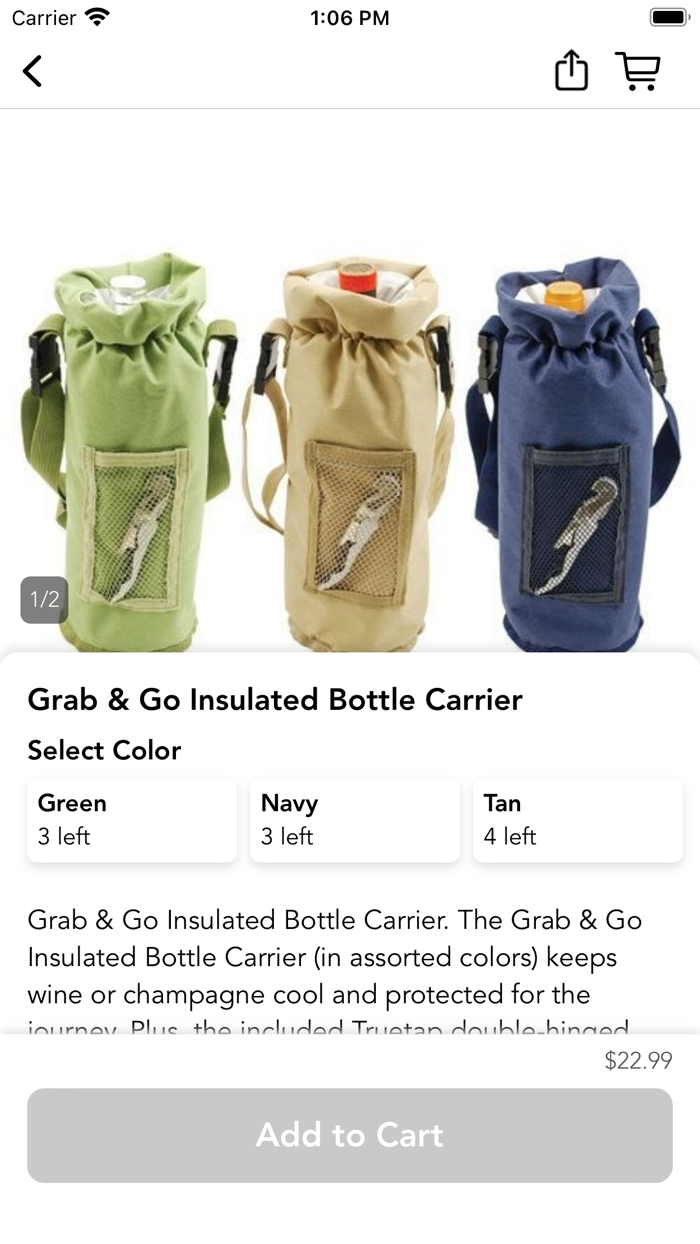Tap the corkscrew in the navy bag pocket
Viewport: 700px width, 1244px height.
pyautogui.click(x=576, y=535)
